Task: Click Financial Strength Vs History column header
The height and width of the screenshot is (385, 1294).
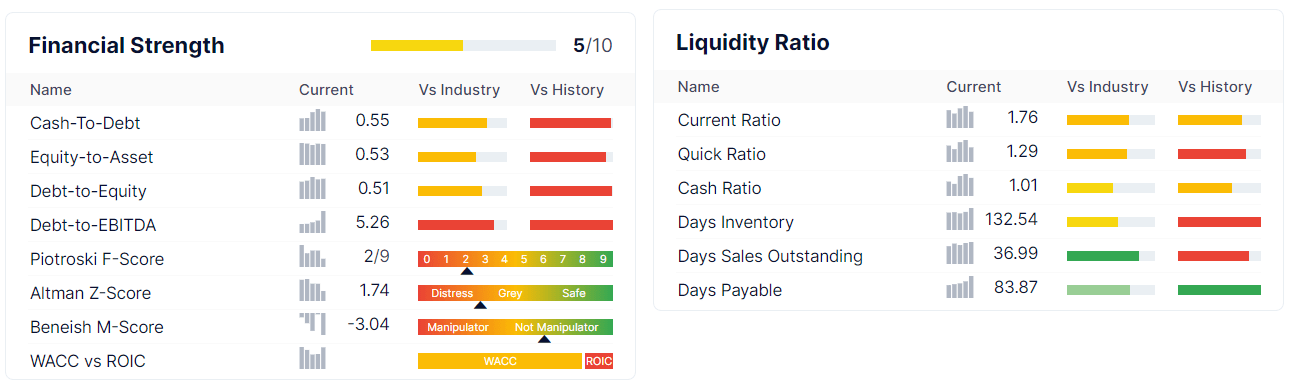Action: point(567,90)
